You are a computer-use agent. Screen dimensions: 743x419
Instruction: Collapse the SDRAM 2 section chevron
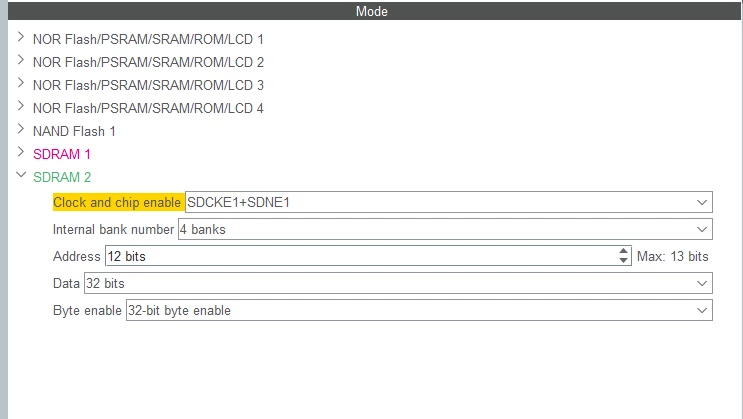(x=21, y=174)
